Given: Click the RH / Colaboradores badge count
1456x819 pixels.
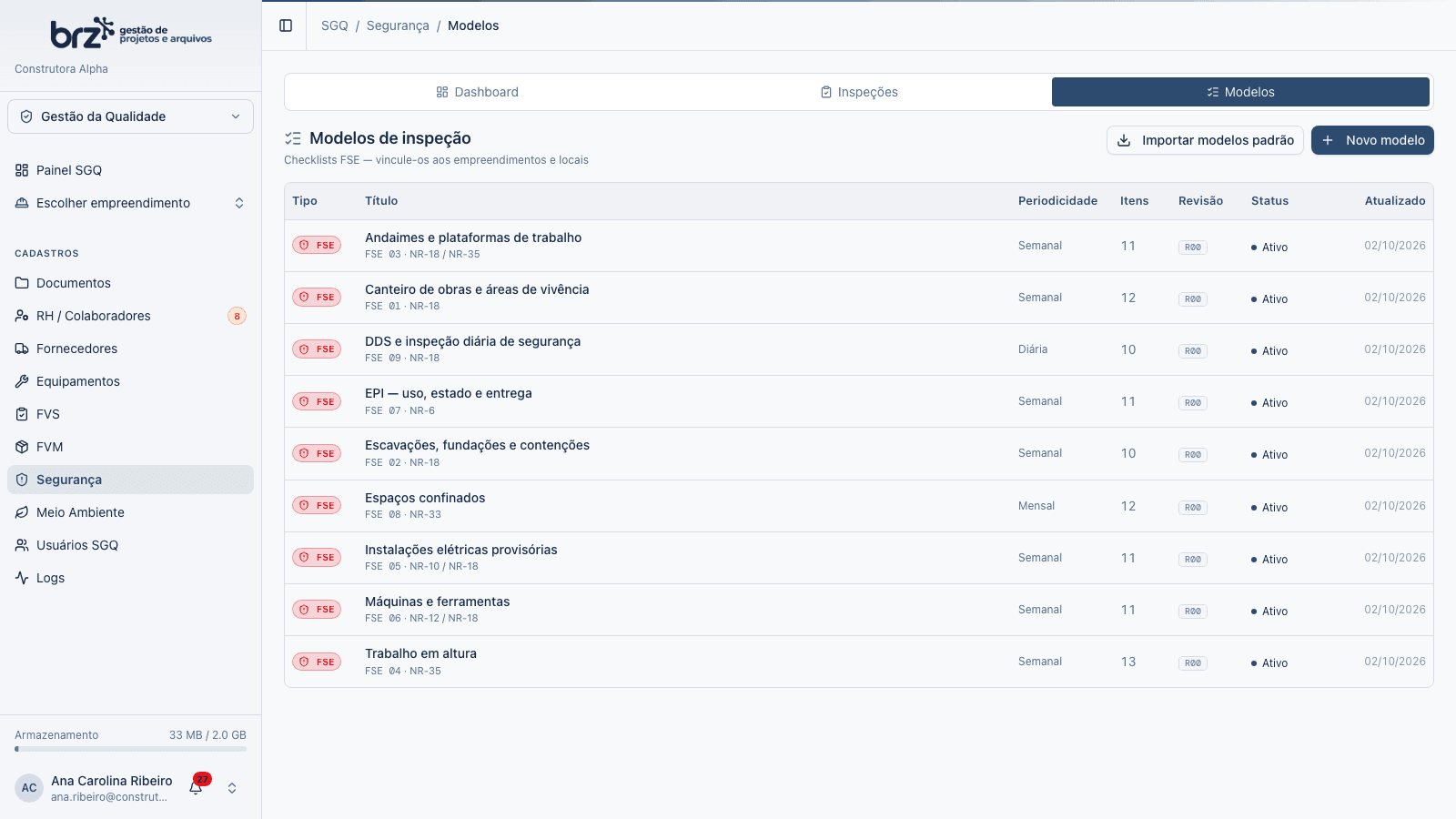Looking at the screenshot, I should pos(237,316).
